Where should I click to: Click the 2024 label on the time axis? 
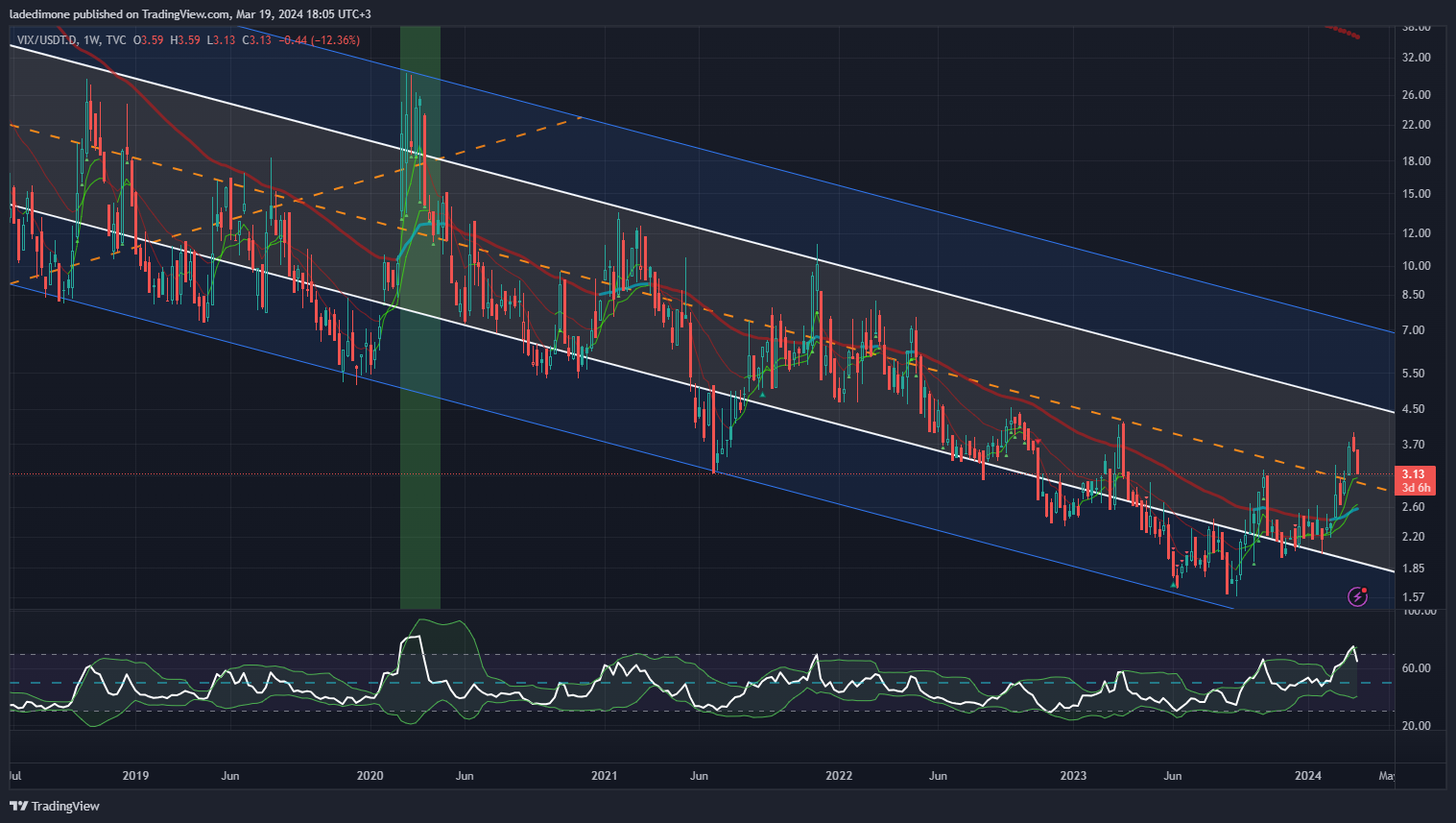pyautogui.click(x=1308, y=776)
